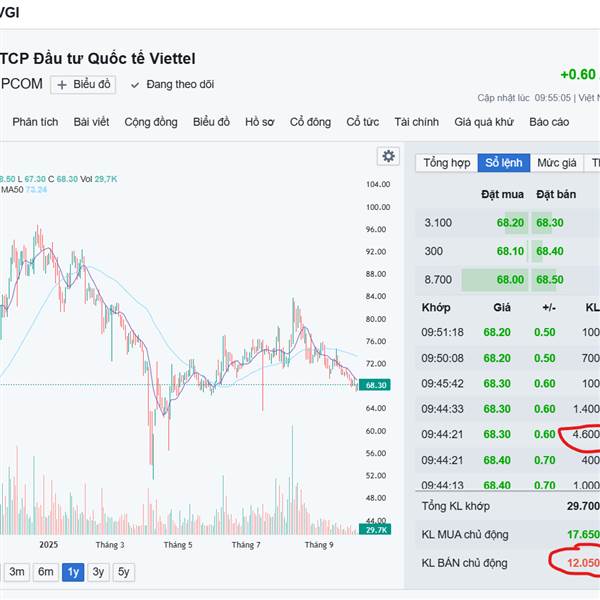This screenshot has width=600, height=600.
Task: Open the Báo cáo tab
Action: (x=549, y=122)
